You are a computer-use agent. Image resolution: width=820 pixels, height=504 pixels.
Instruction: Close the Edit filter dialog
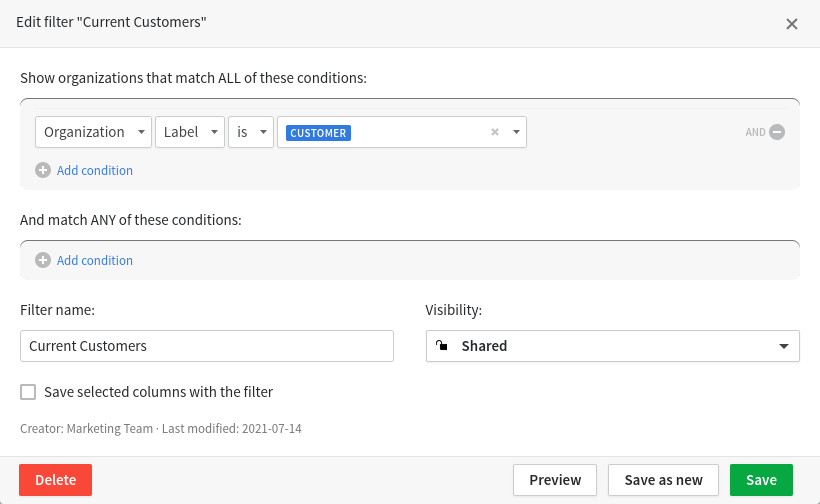coord(791,24)
